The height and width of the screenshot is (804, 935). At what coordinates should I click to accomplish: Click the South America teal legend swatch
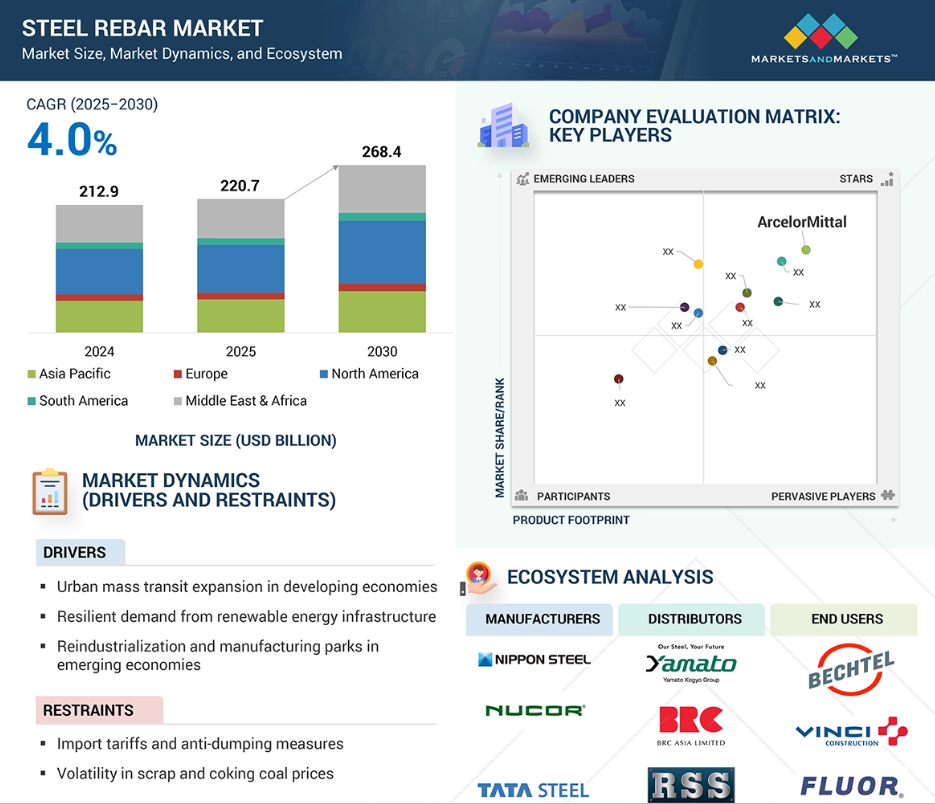(32, 401)
